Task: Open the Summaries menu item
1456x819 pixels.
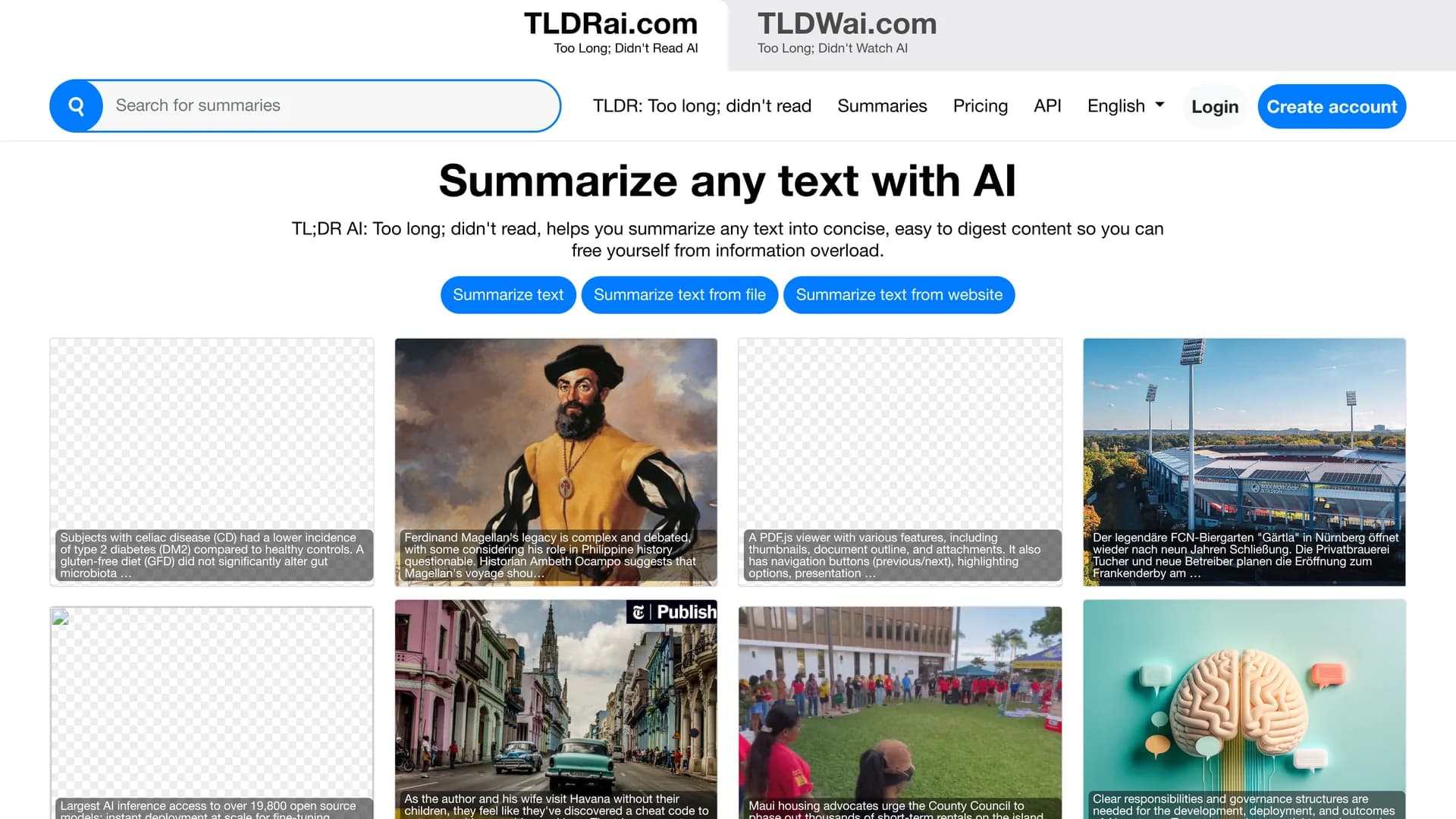Action: pyautogui.click(x=882, y=106)
